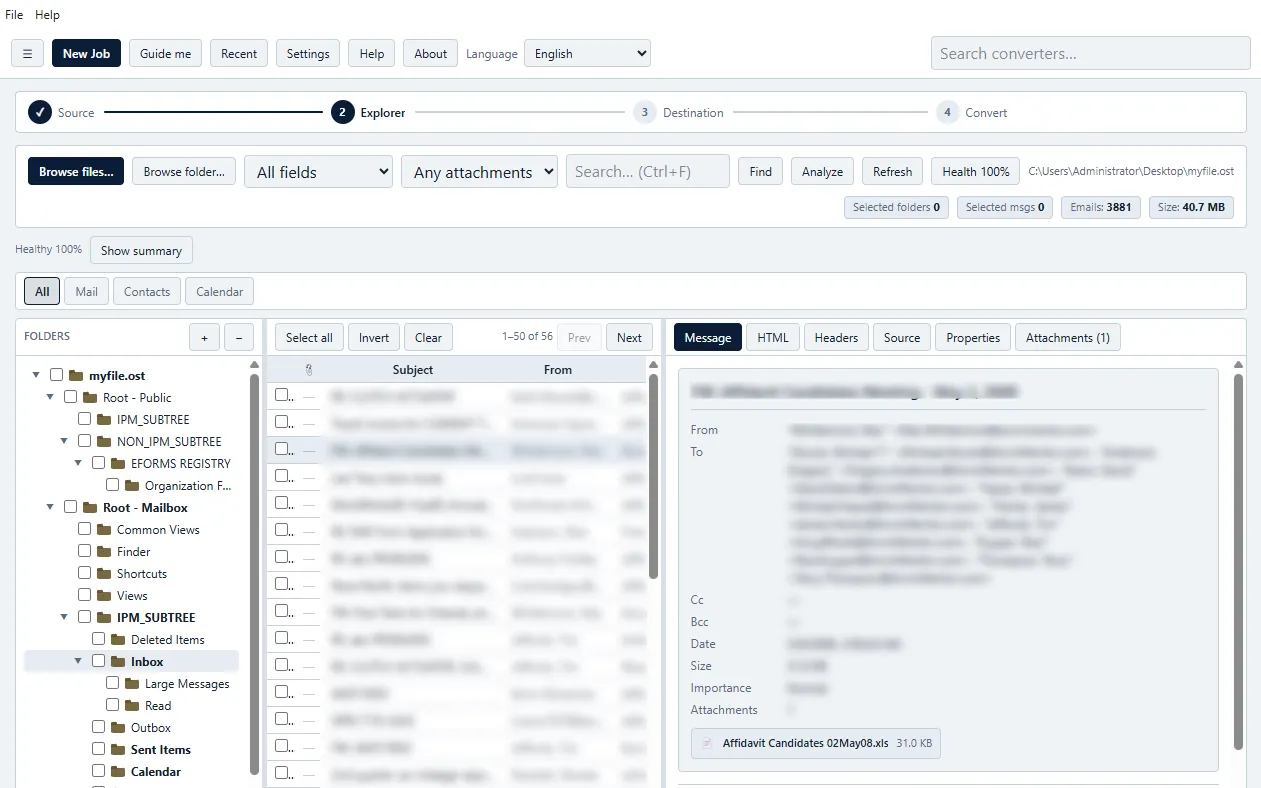Click the message preview scrollbar
Viewport: 1261px width, 788px height.
1239,562
